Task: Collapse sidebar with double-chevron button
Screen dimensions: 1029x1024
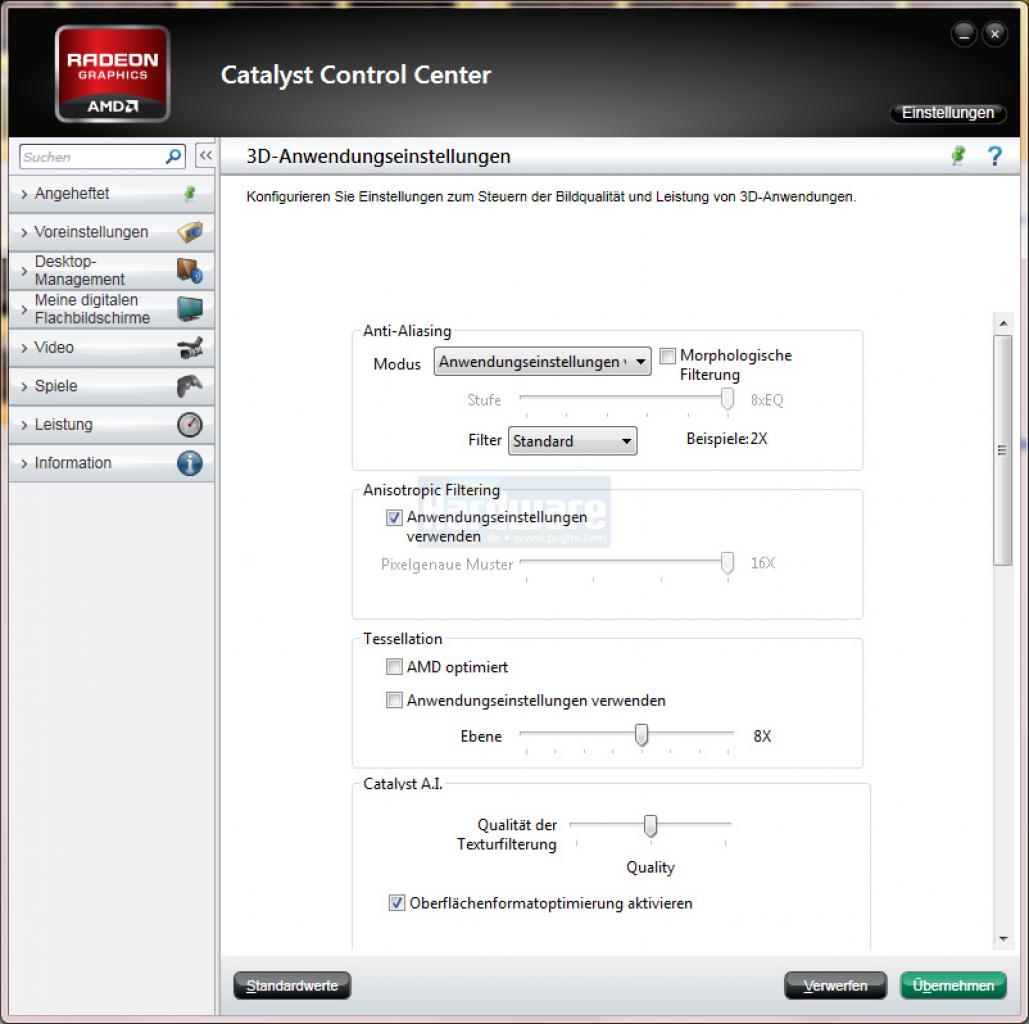Action: tap(205, 156)
